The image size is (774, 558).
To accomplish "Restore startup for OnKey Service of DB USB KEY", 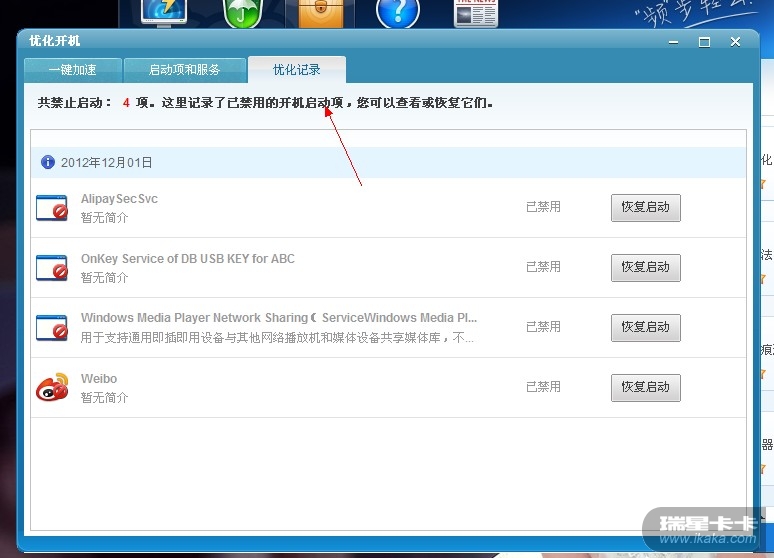I will click(646, 268).
